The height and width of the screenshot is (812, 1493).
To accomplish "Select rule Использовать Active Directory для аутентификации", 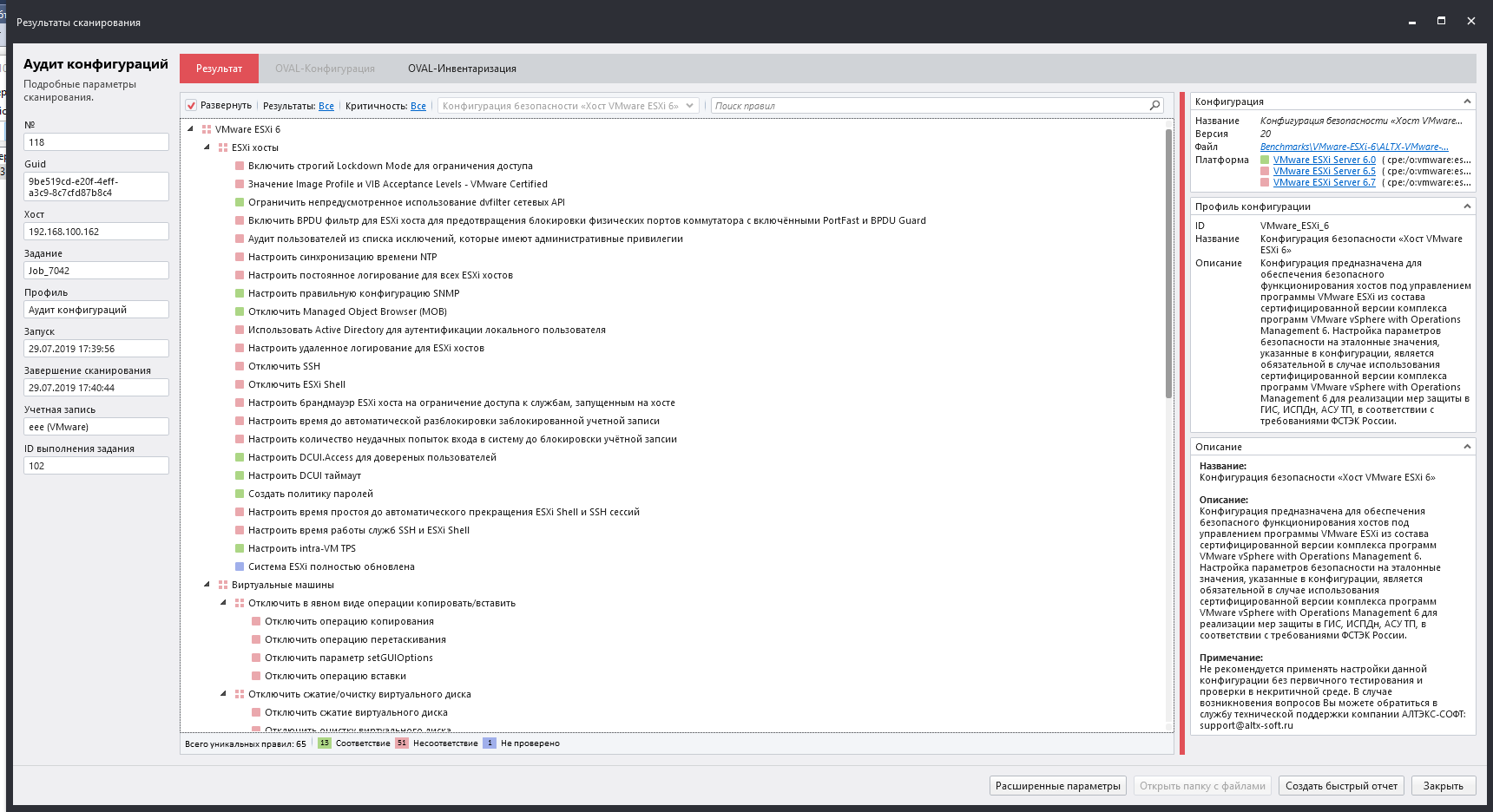I will tap(427, 330).
